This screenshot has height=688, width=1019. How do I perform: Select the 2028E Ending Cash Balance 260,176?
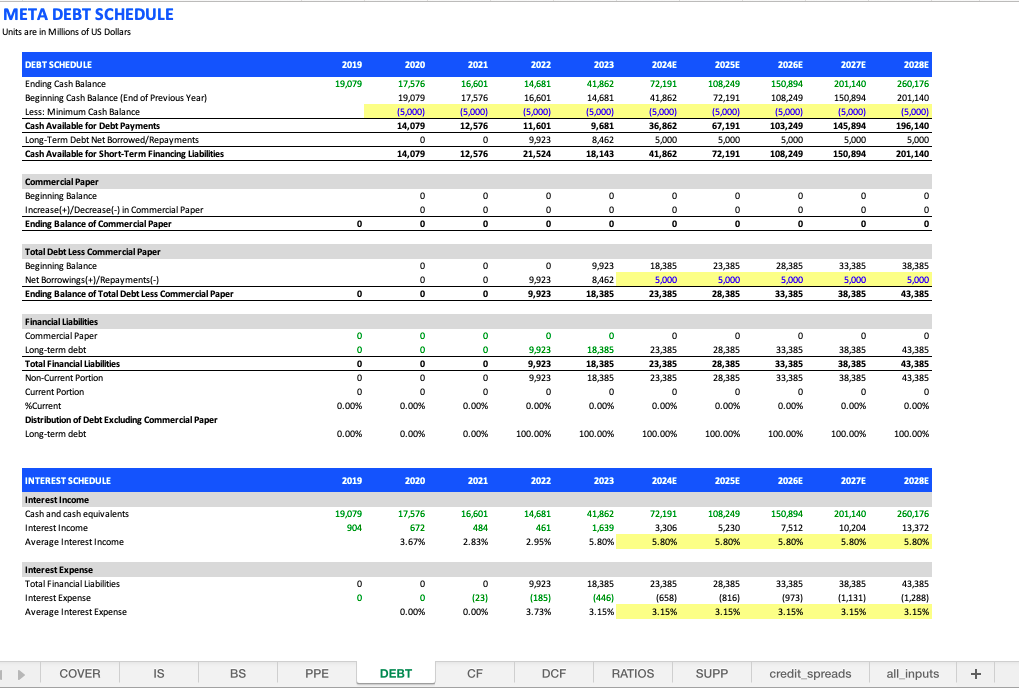click(x=912, y=84)
